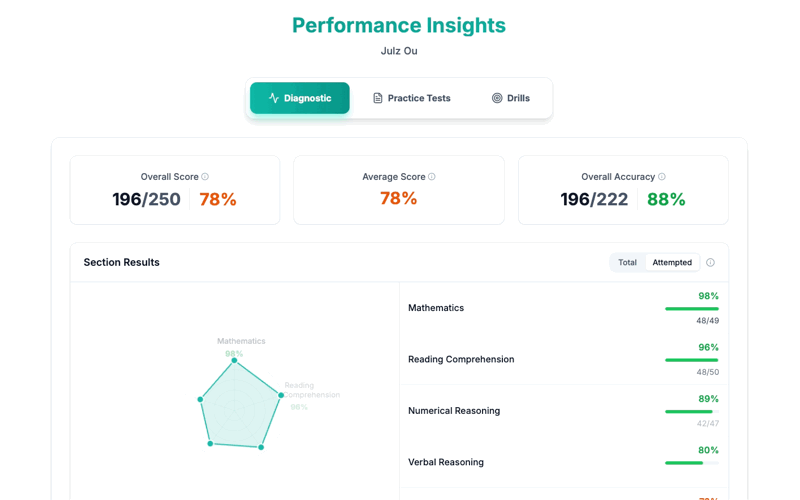The image size is (800, 500).
Task: Open the Practice Tests tab label
Action: coord(419,98)
